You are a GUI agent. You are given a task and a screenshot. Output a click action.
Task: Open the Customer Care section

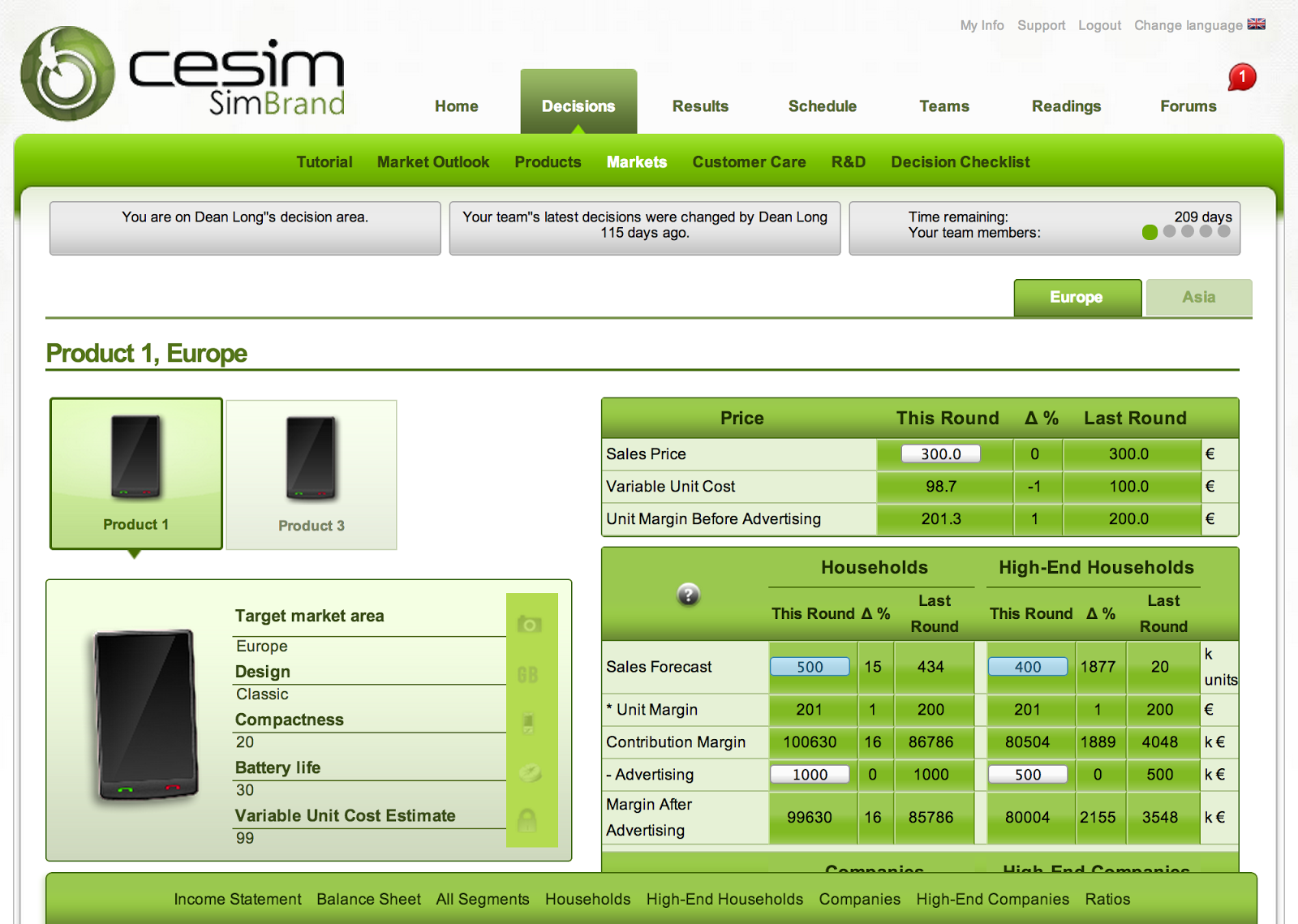749,161
